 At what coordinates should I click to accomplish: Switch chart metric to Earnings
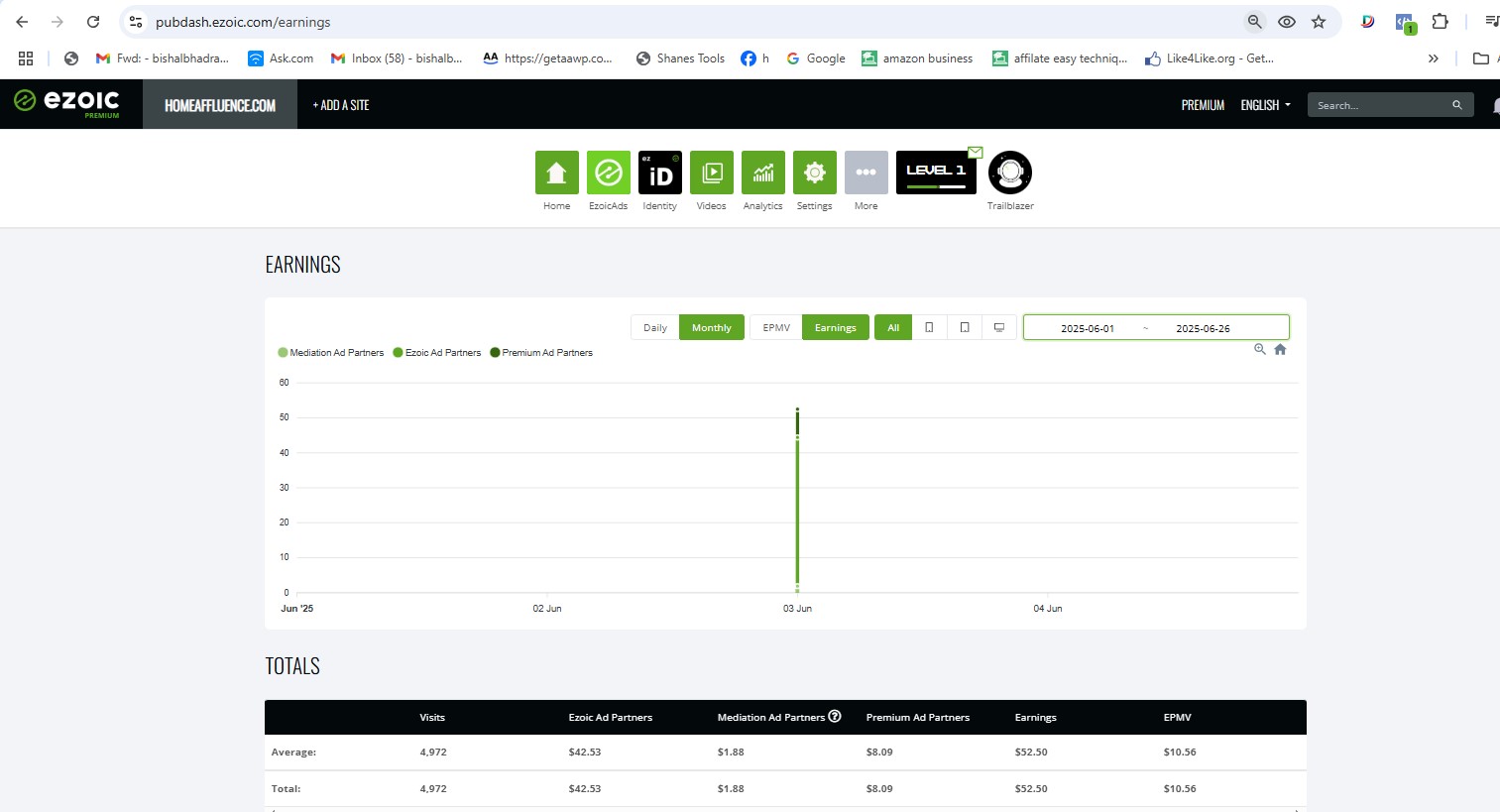pos(836,327)
